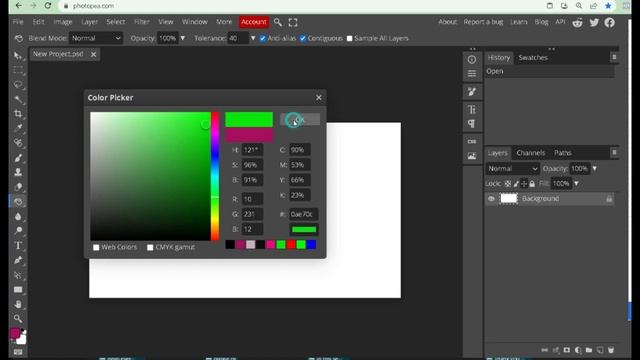Open the Character panel icon
Viewport: 640px width, 360px height.
472,109
